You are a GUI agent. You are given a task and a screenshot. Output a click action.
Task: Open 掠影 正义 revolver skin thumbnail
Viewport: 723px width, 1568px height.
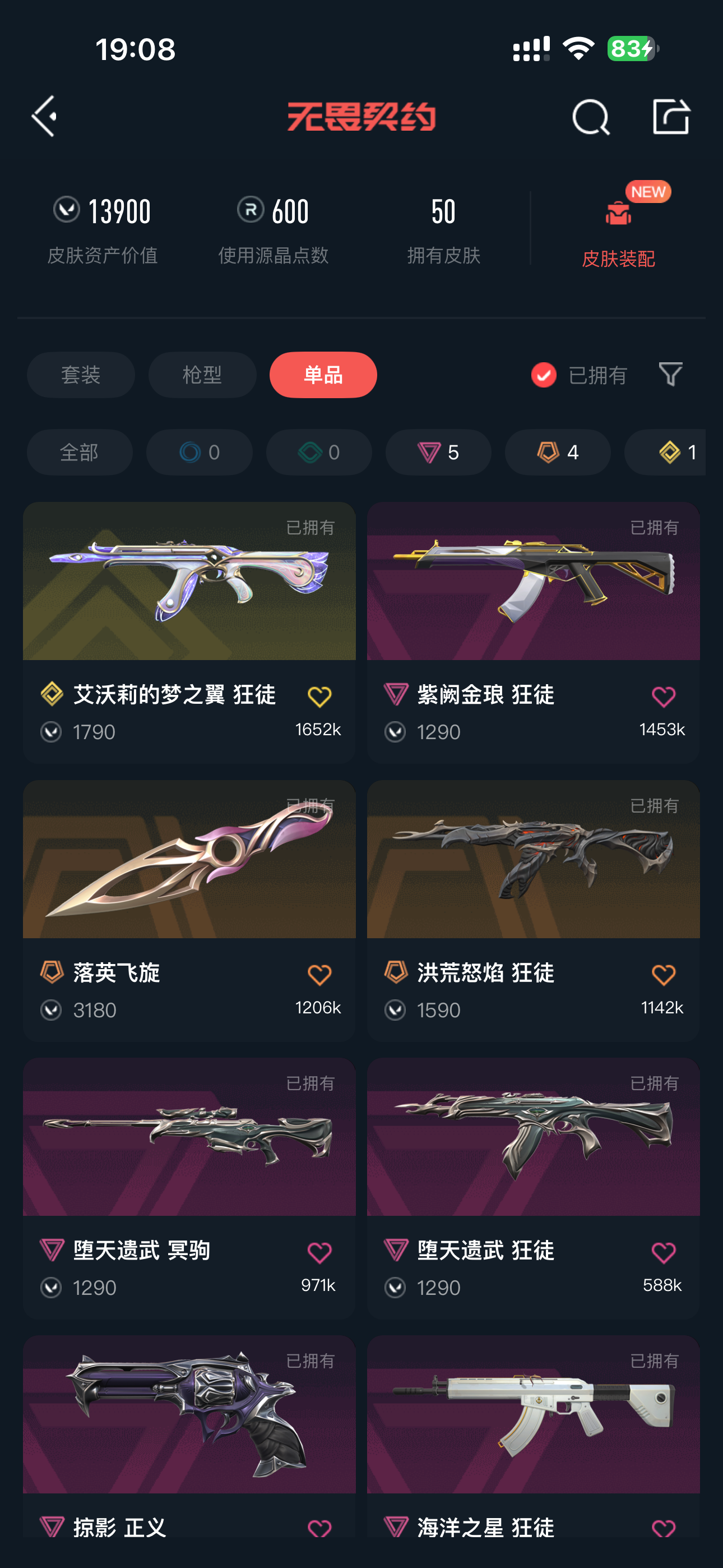(x=189, y=1414)
